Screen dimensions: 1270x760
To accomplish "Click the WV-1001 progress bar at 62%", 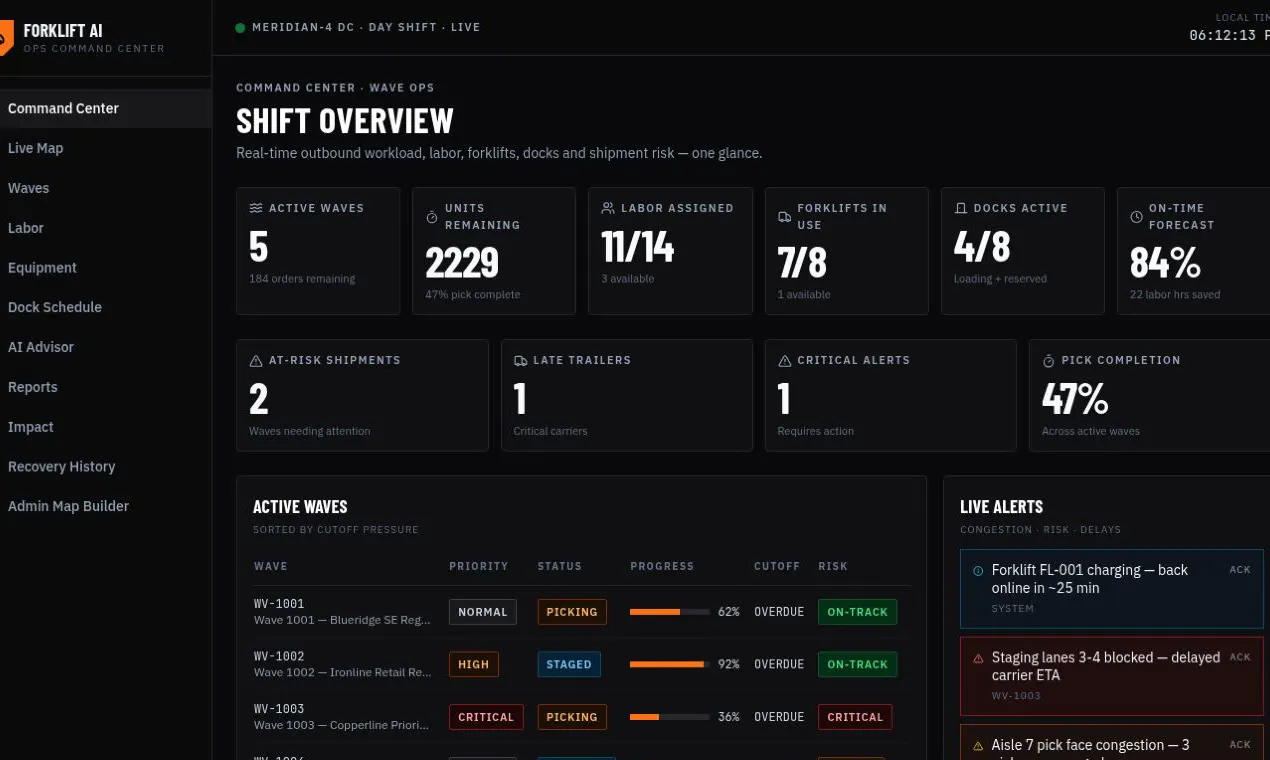I will pyautogui.click(x=670, y=612).
